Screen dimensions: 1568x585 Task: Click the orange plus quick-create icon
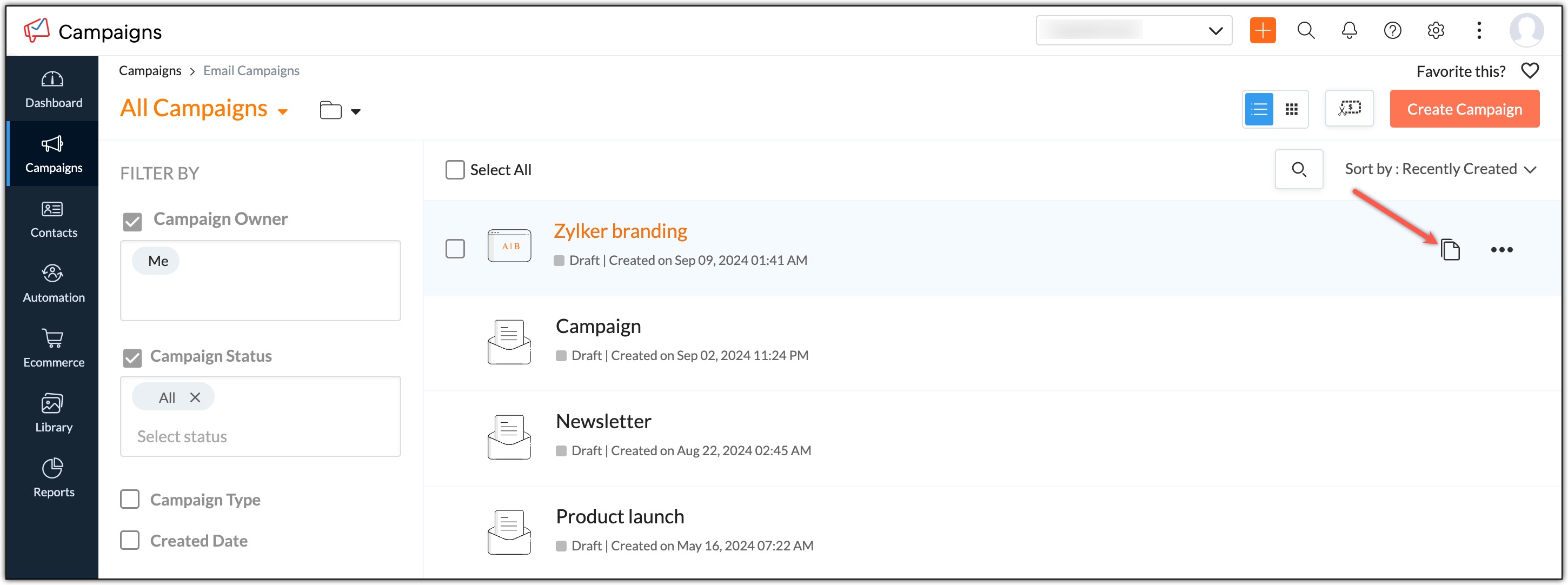point(1263,30)
